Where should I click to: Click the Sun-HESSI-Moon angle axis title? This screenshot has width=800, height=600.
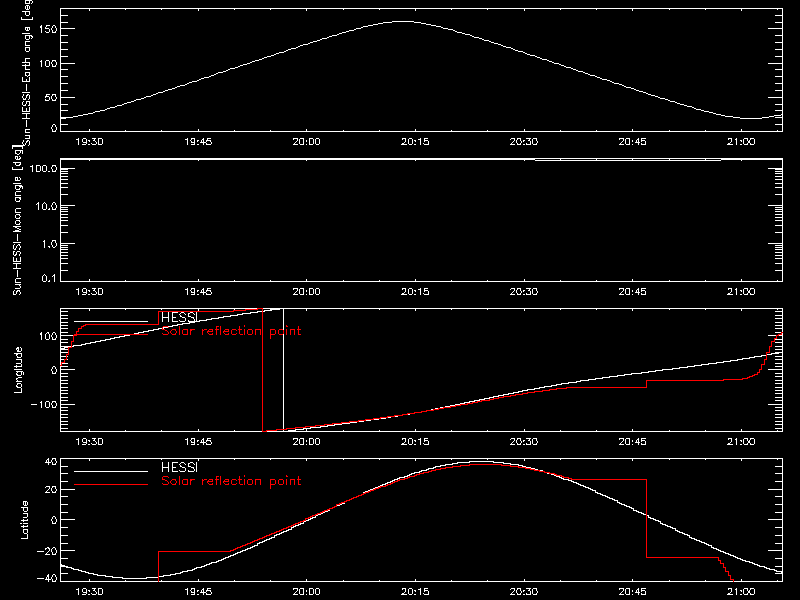click(17, 220)
